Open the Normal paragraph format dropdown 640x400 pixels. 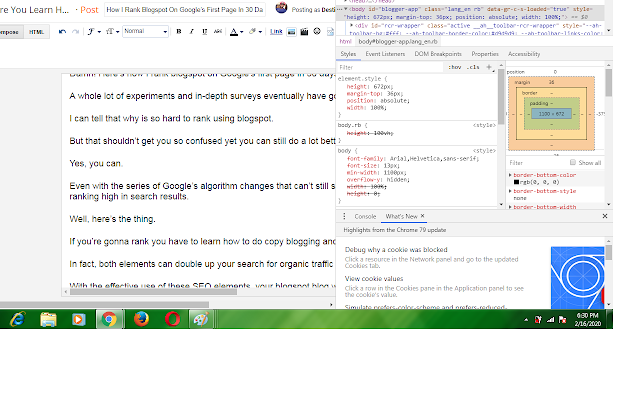[145, 31]
